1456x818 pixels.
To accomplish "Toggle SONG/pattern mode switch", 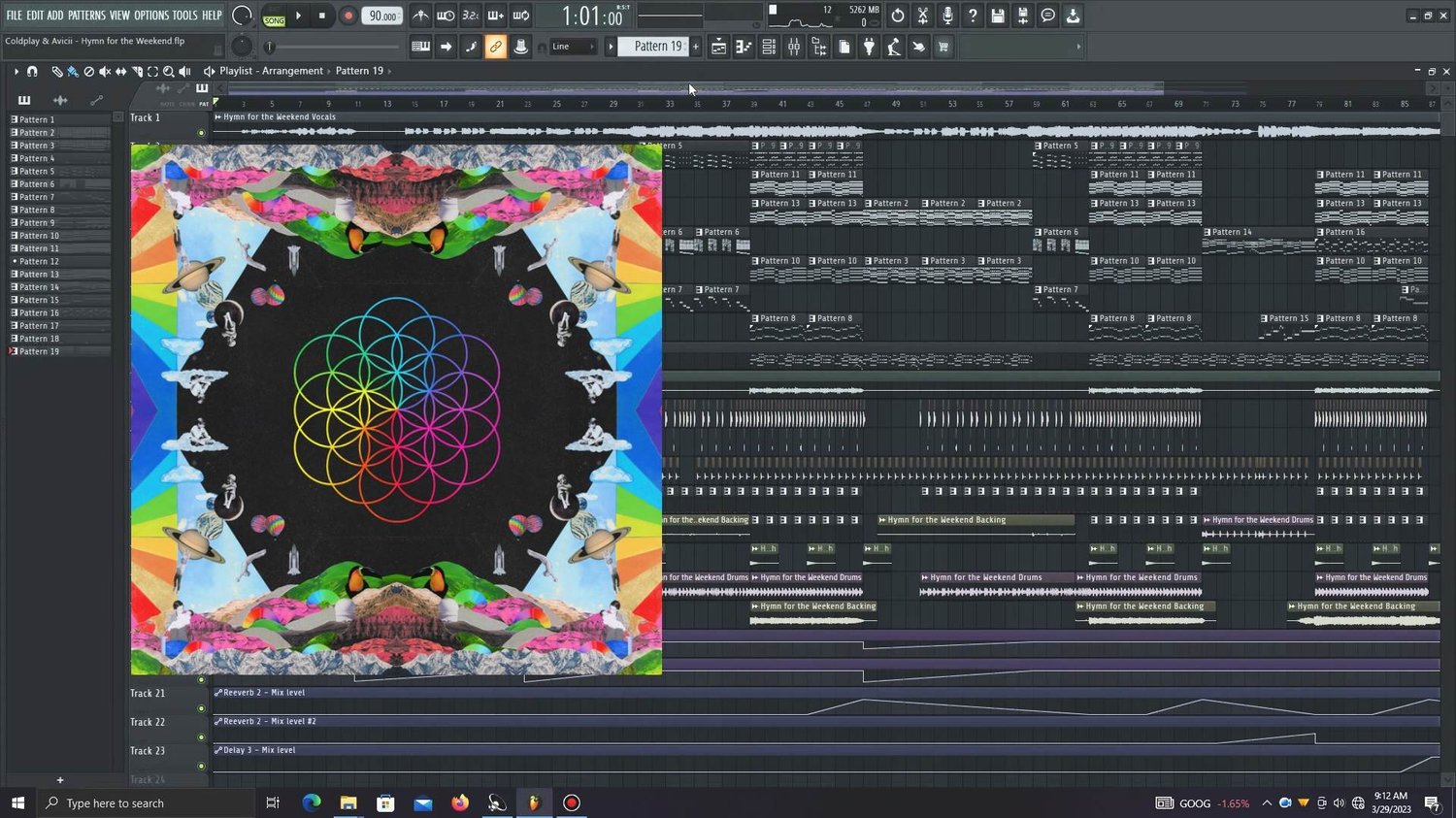I will tap(274, 16).
